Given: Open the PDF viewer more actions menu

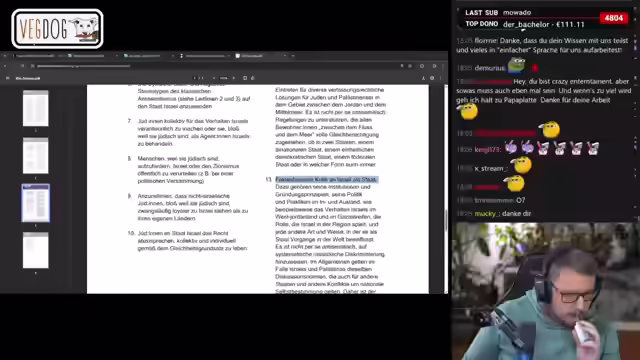Looking at the screenshot, I should (x=440, y=78).
